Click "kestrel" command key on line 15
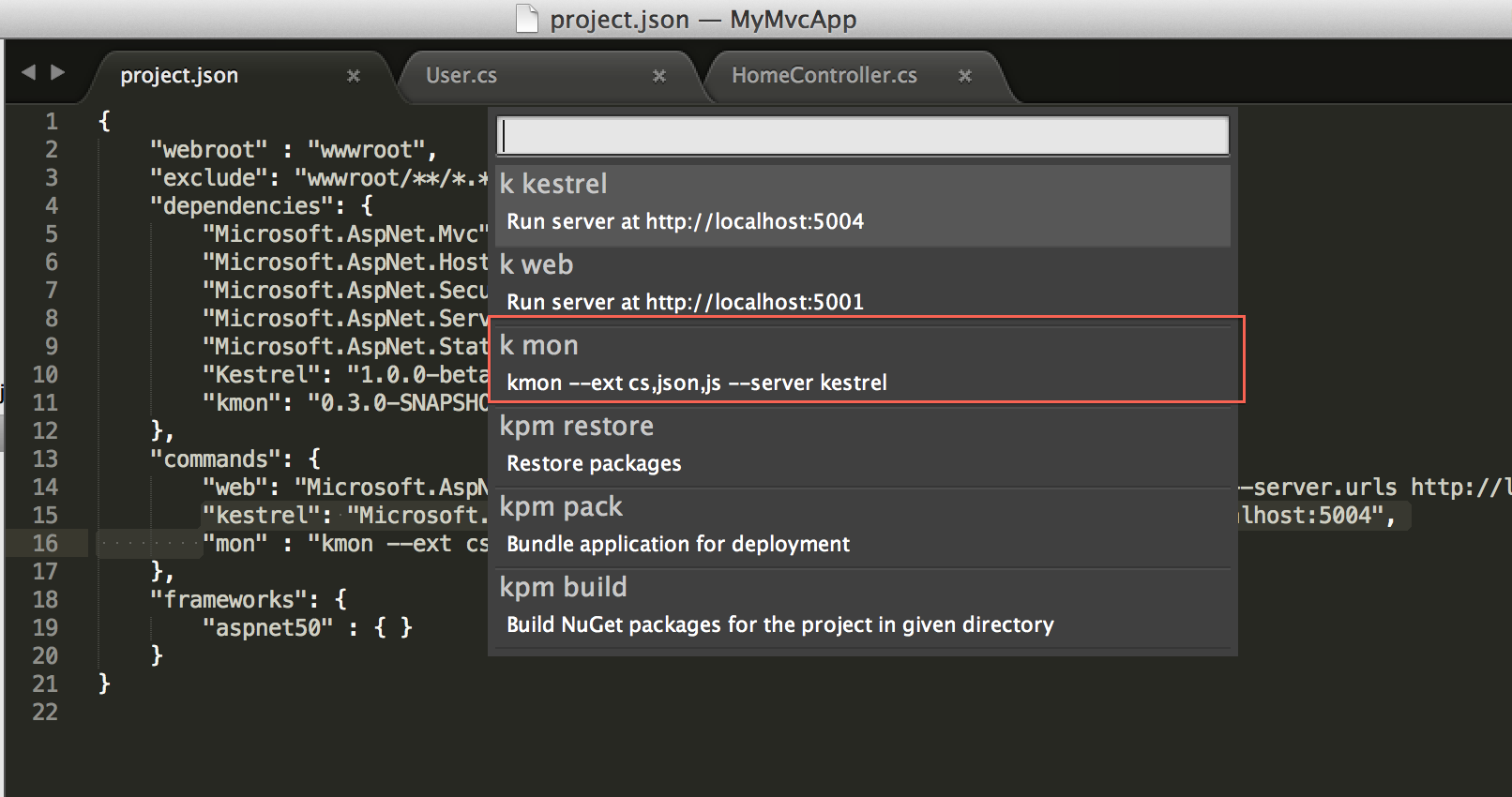The height and width of the screenshot is (797, 1512). point(262,515)
